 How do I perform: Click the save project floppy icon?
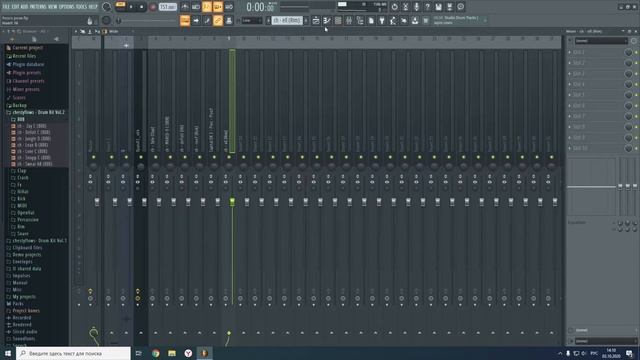tap(438, 7)
